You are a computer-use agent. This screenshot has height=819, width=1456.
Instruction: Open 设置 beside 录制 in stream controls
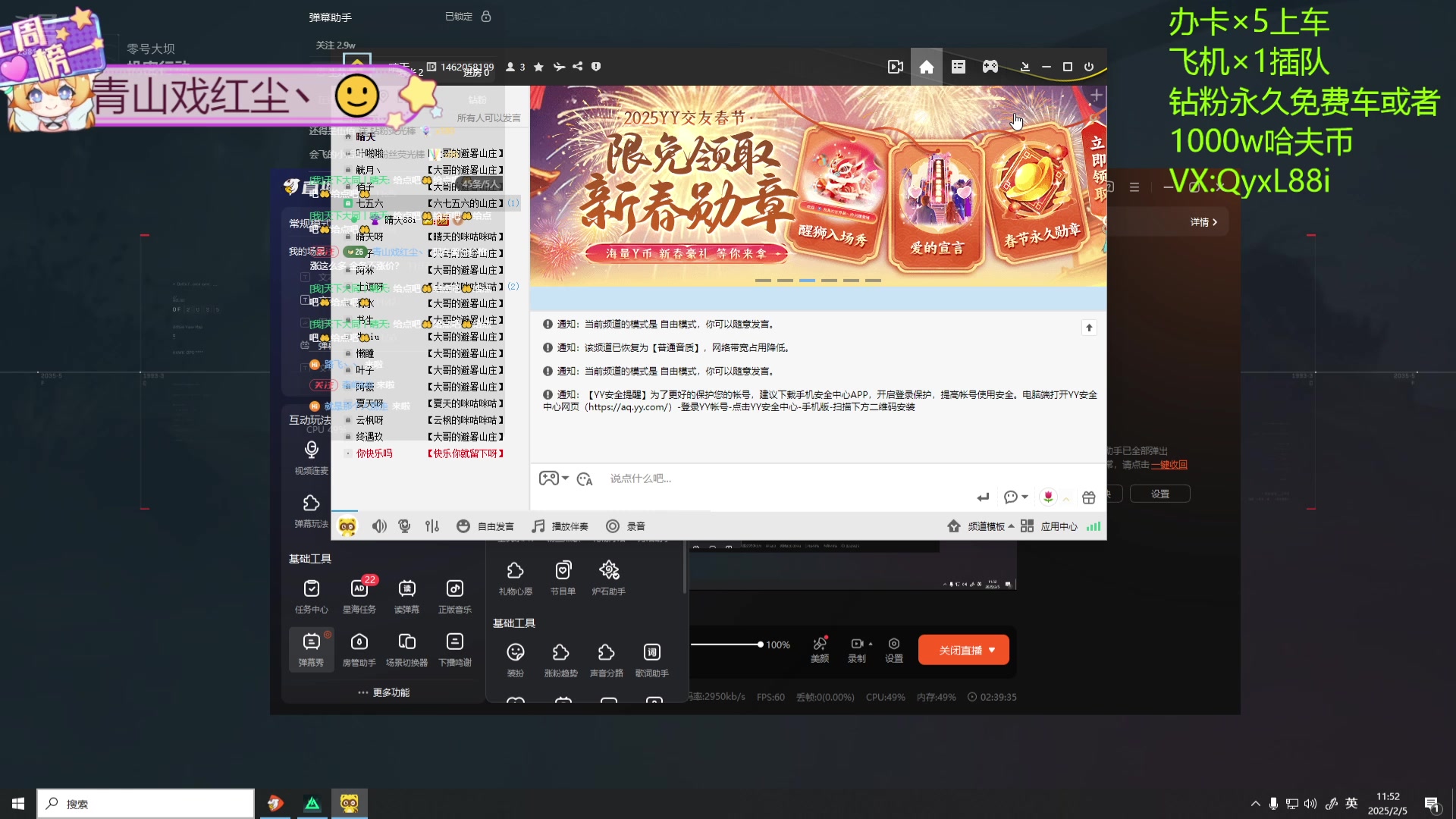(x=894, y=650)
